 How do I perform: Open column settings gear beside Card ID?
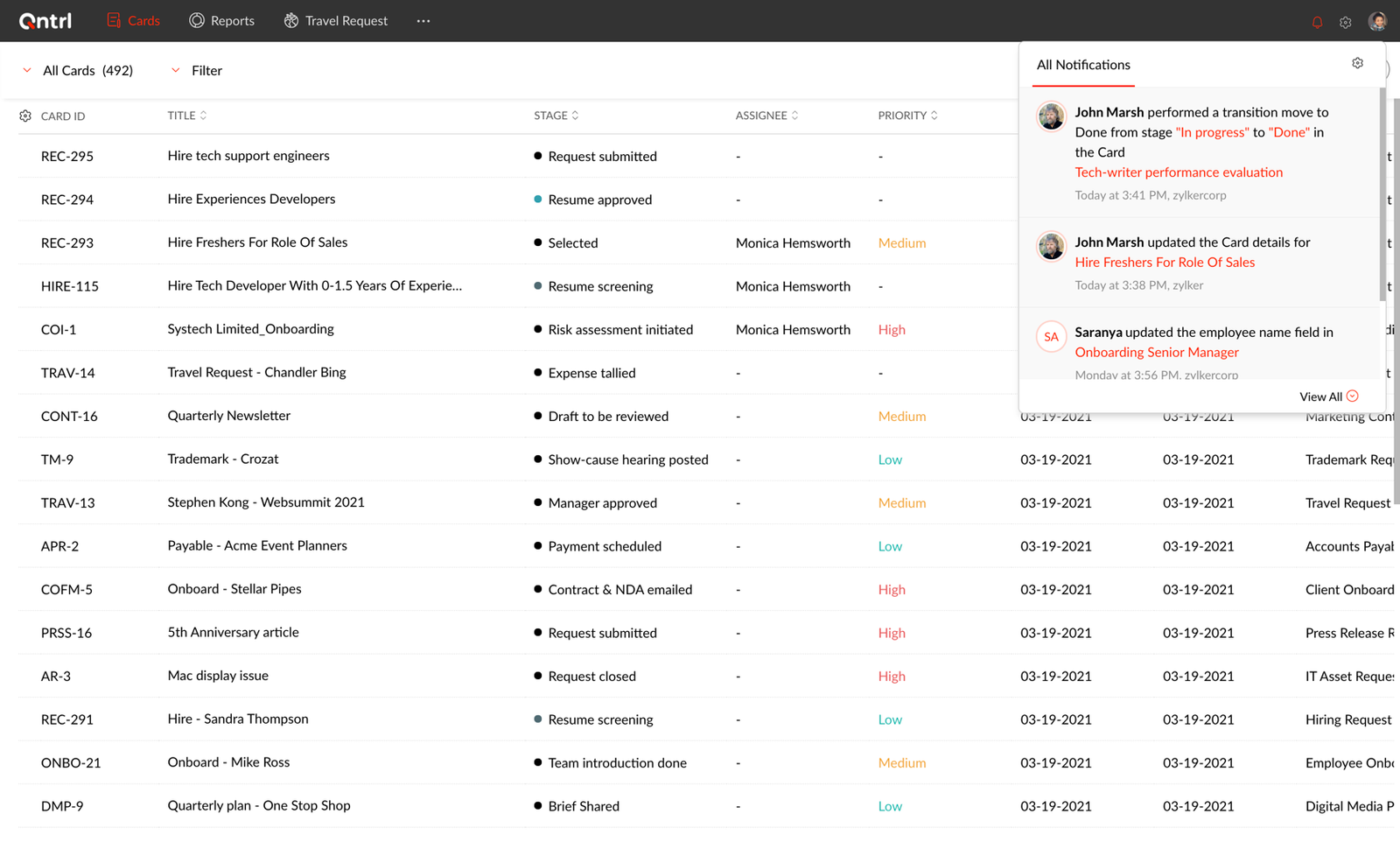click(x=25, y=116)
